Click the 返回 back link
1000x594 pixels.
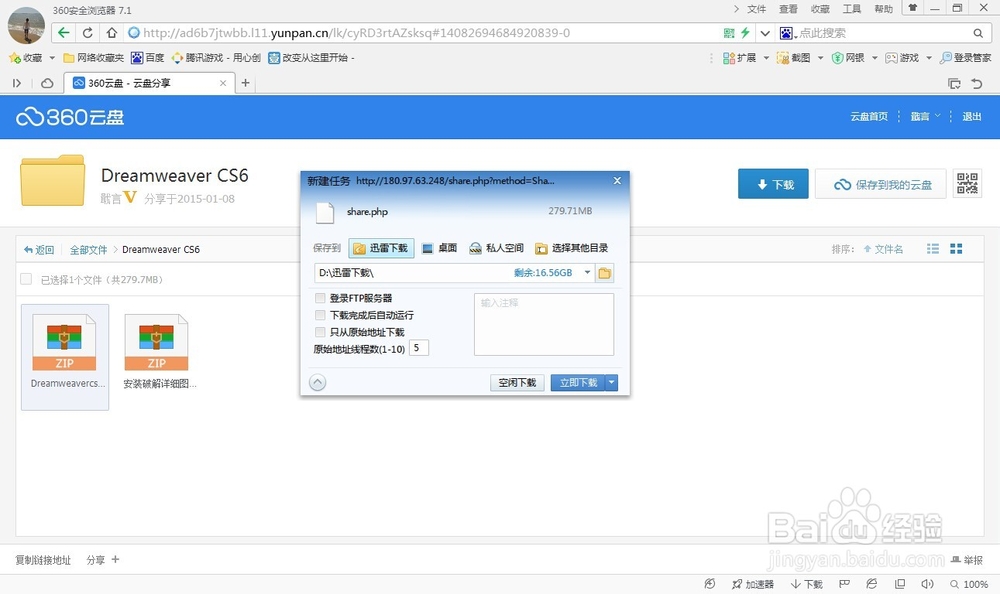[39, 249]
